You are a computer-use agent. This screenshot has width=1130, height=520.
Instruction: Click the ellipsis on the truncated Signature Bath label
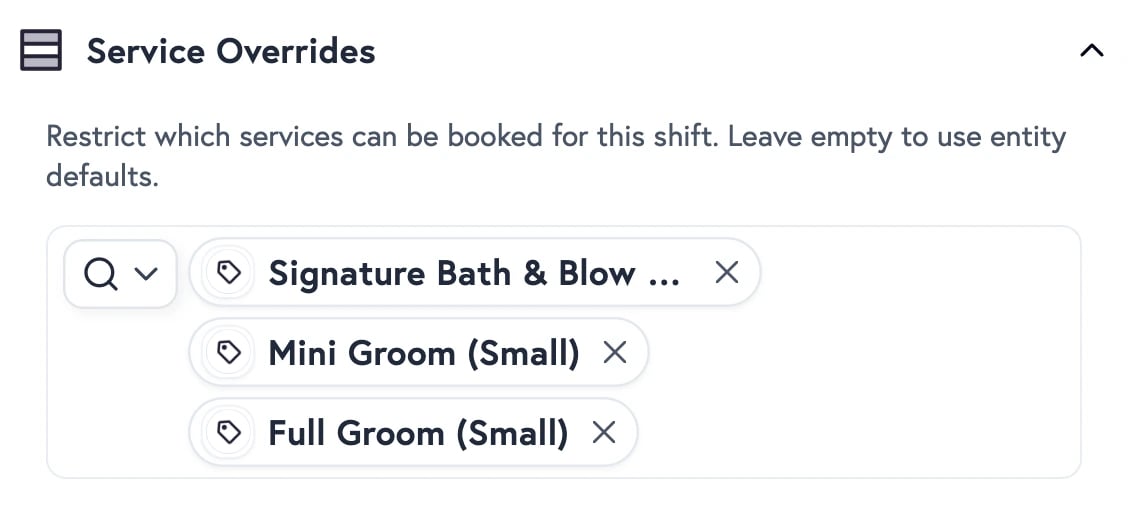pos(664,275)
